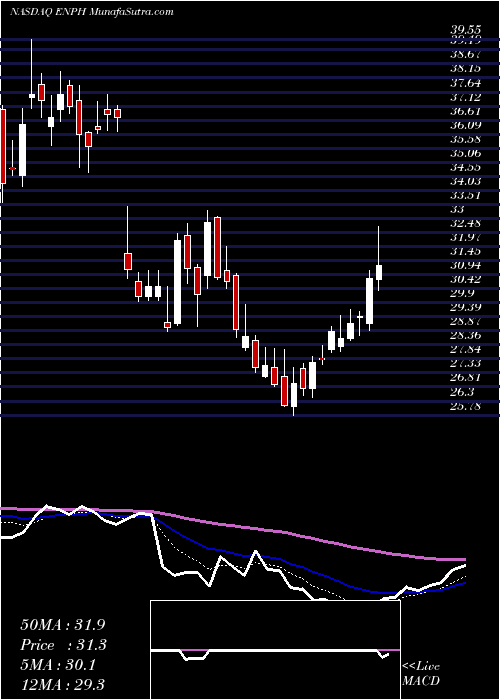Click the <<Live MACD label
This screenshot has height=700, width=500.
tap(421, 674)
